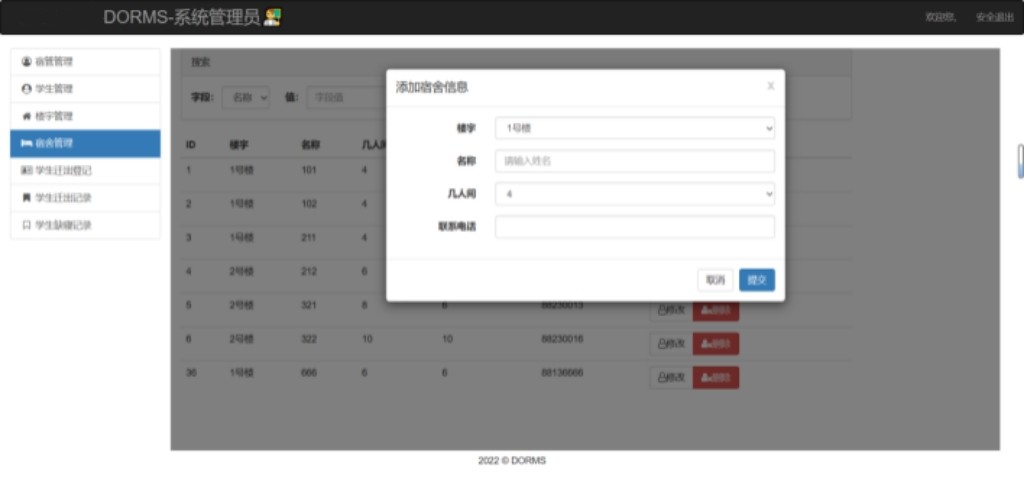Click the phone number 88136666

(x=562, y=373)
